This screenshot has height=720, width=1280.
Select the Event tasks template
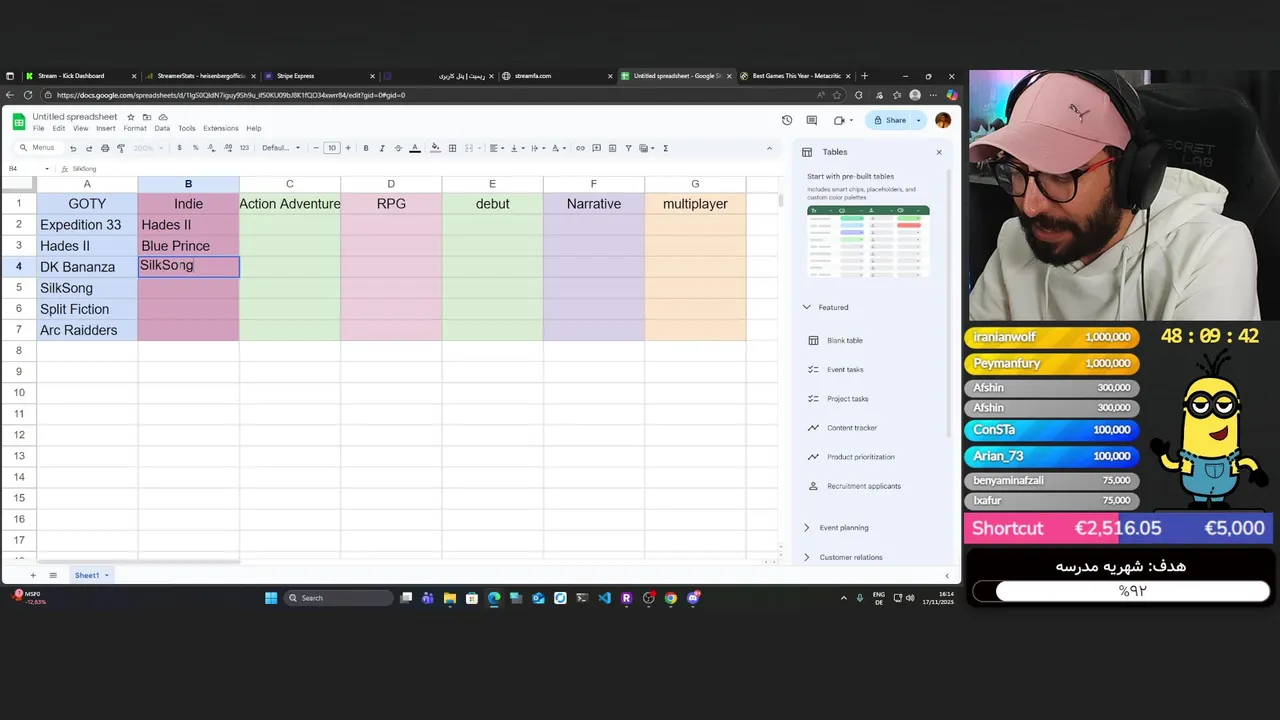click(845, 370)
